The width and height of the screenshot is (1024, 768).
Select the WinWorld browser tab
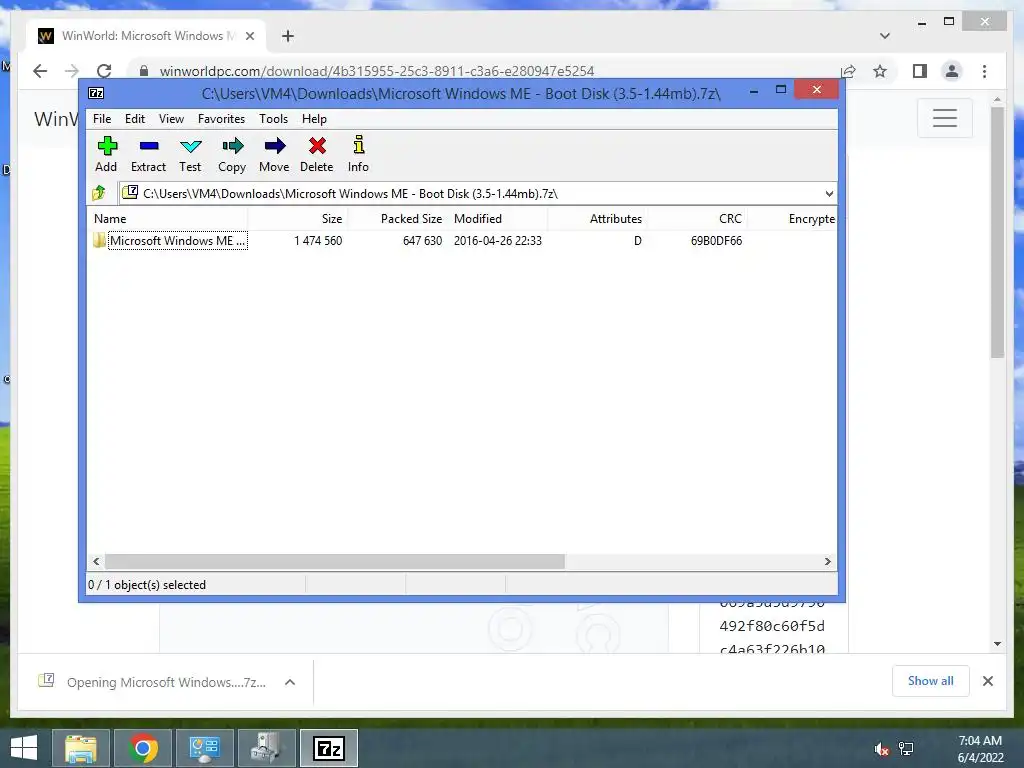[x=147, y=36]
